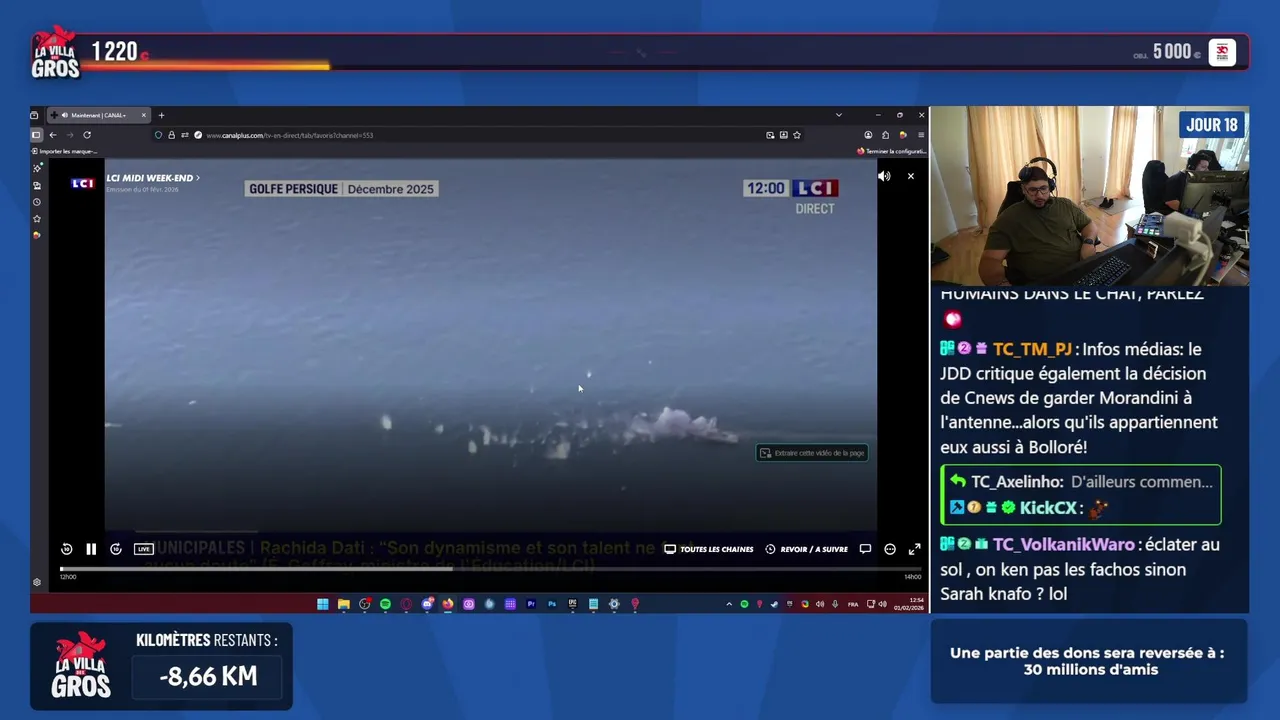Click Terminer la configurati... toolbar item

(x=891, y=151)
